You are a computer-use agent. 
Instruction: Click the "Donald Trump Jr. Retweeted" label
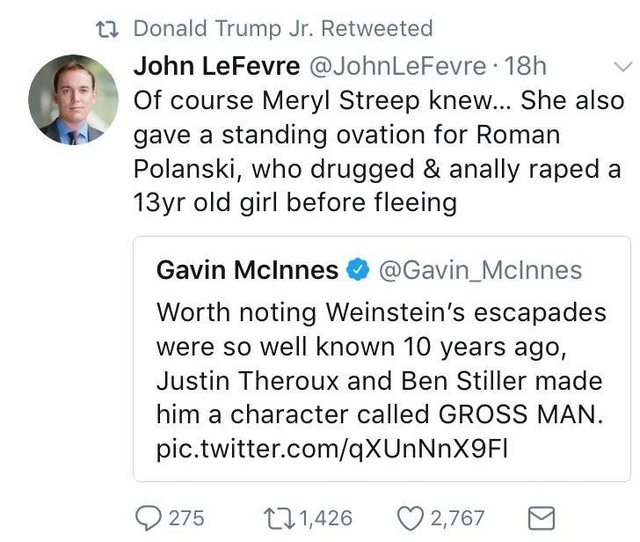283,28
